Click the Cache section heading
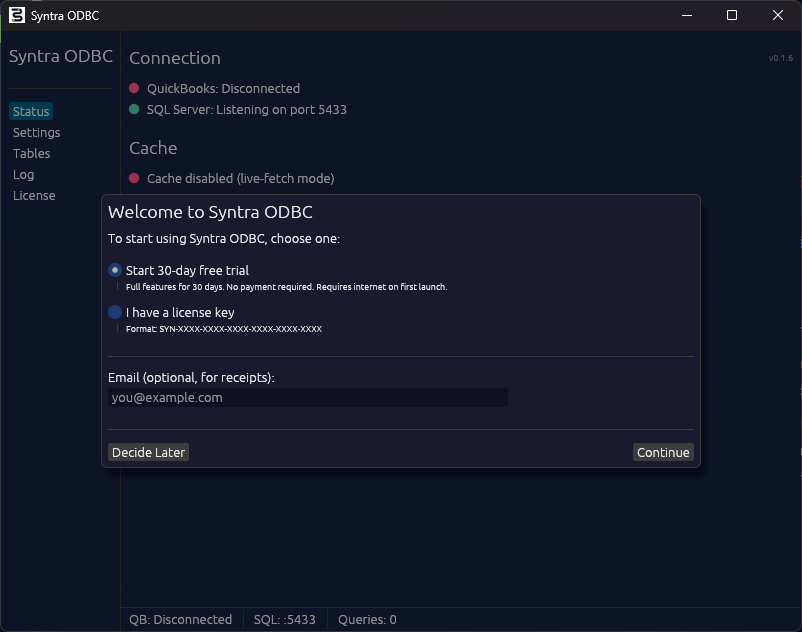Screen dimensions: 802x632 tap(153, 148)
